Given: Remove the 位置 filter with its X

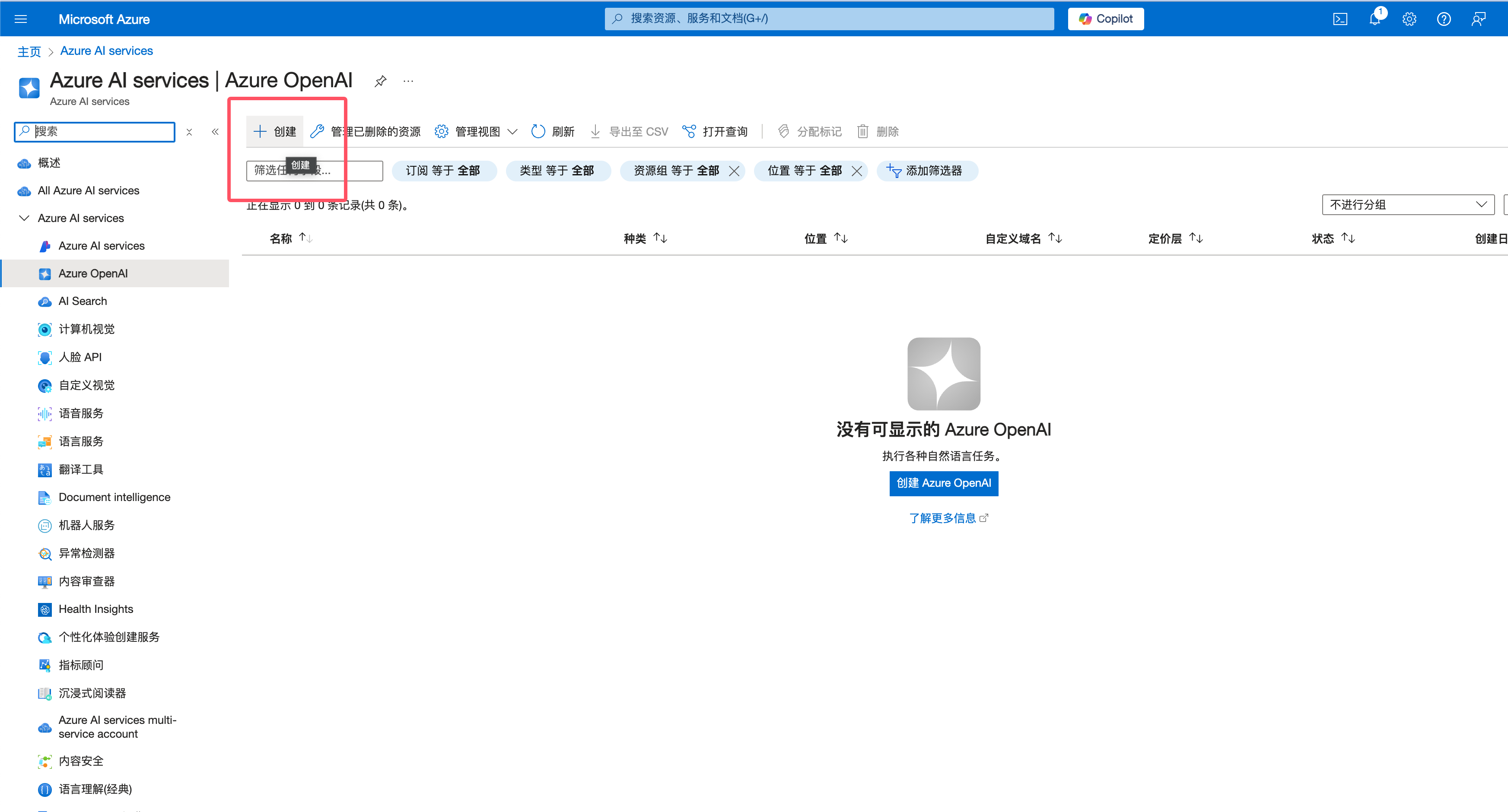Looking at the screenshot, I should 856,171.
